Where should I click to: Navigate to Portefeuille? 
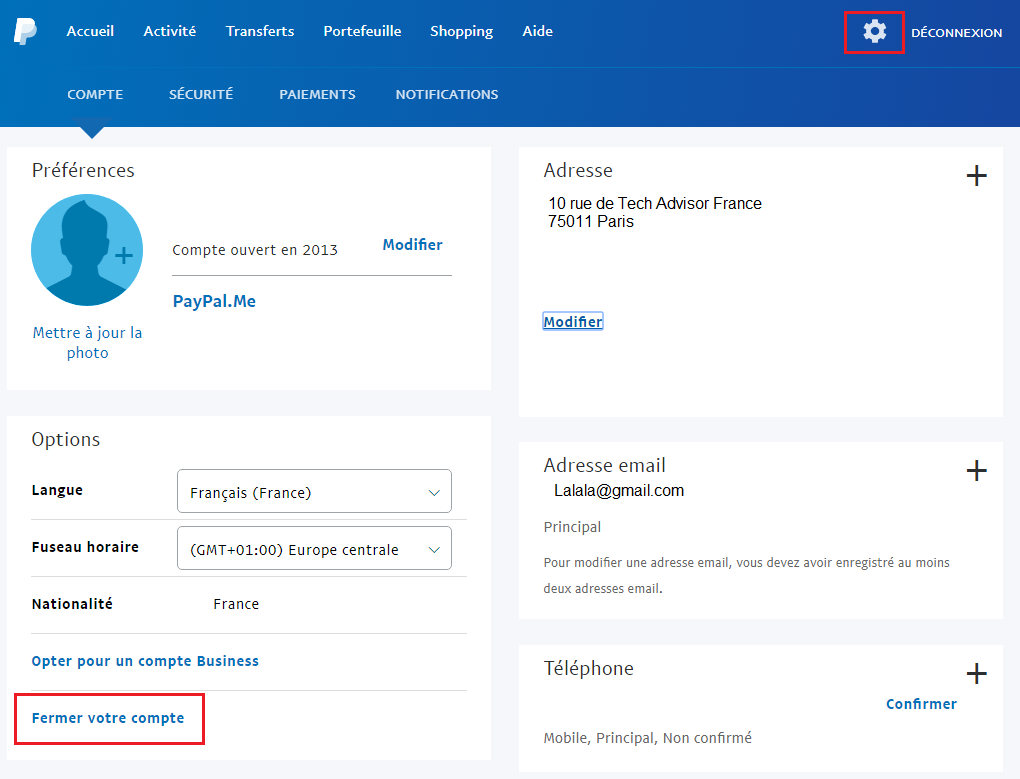tap(362, 31)
